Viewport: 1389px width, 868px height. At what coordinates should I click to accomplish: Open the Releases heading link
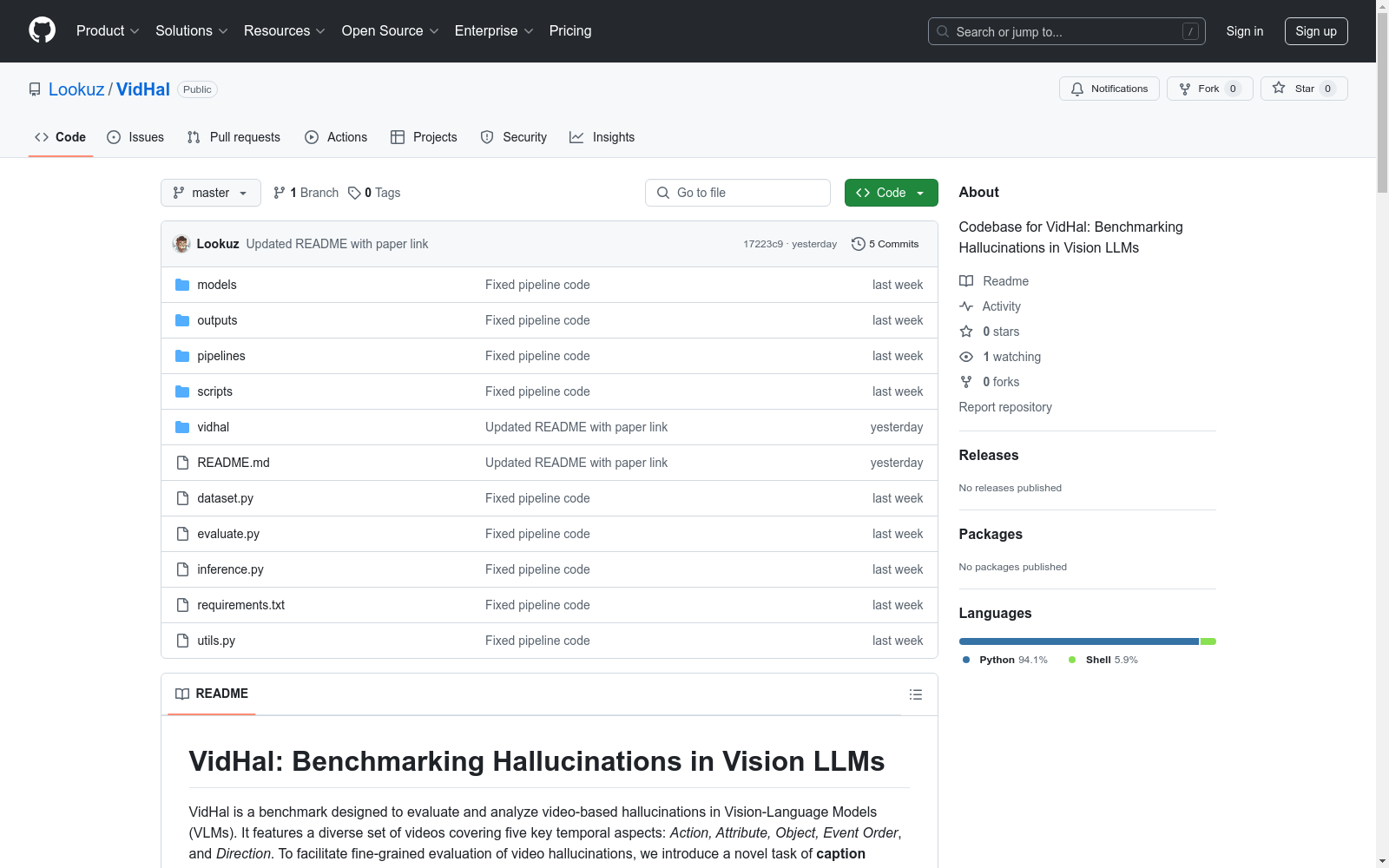tap(989, 455)
